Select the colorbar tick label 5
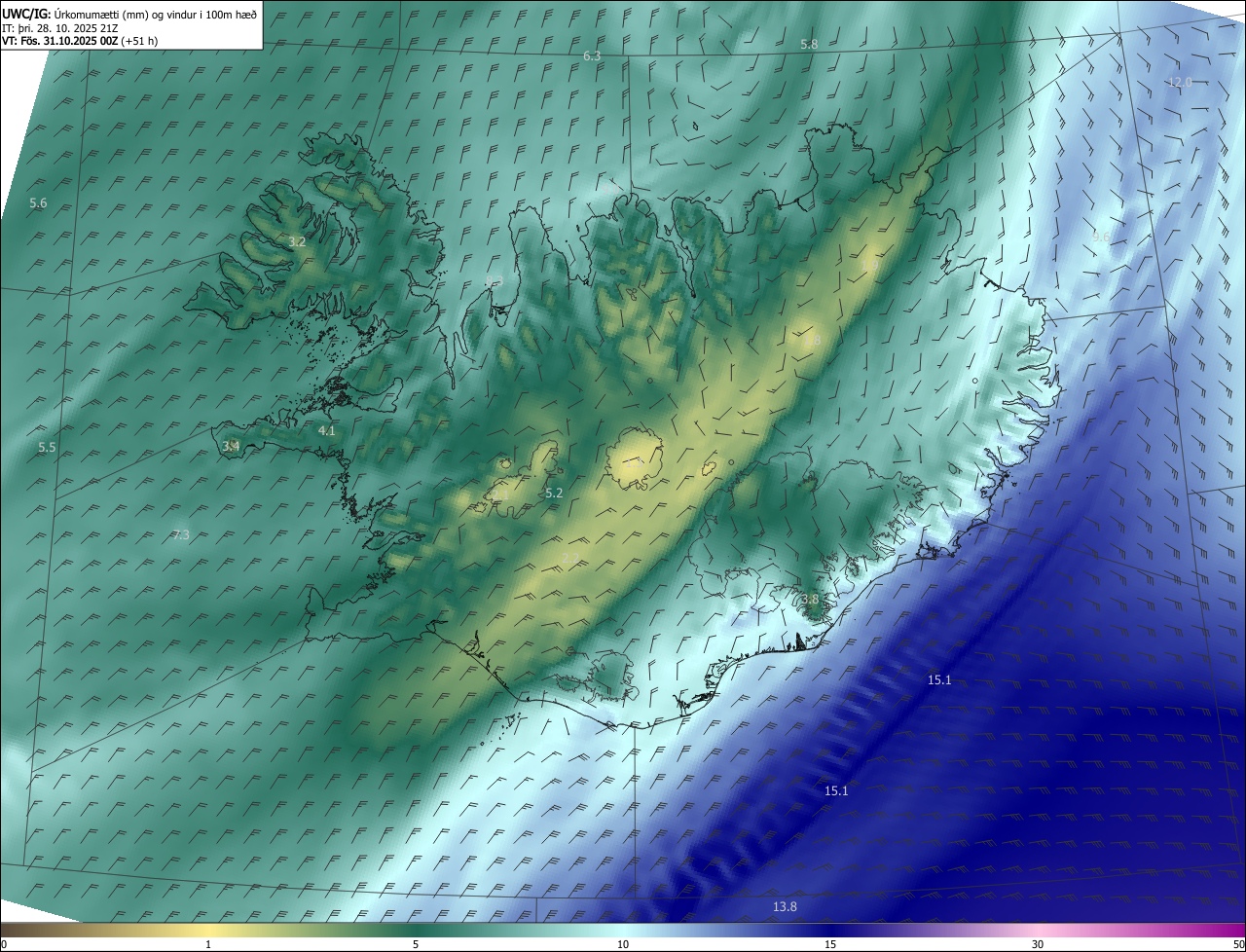Viewport: 1246px width, 952px height. click(x=416, y=944)
